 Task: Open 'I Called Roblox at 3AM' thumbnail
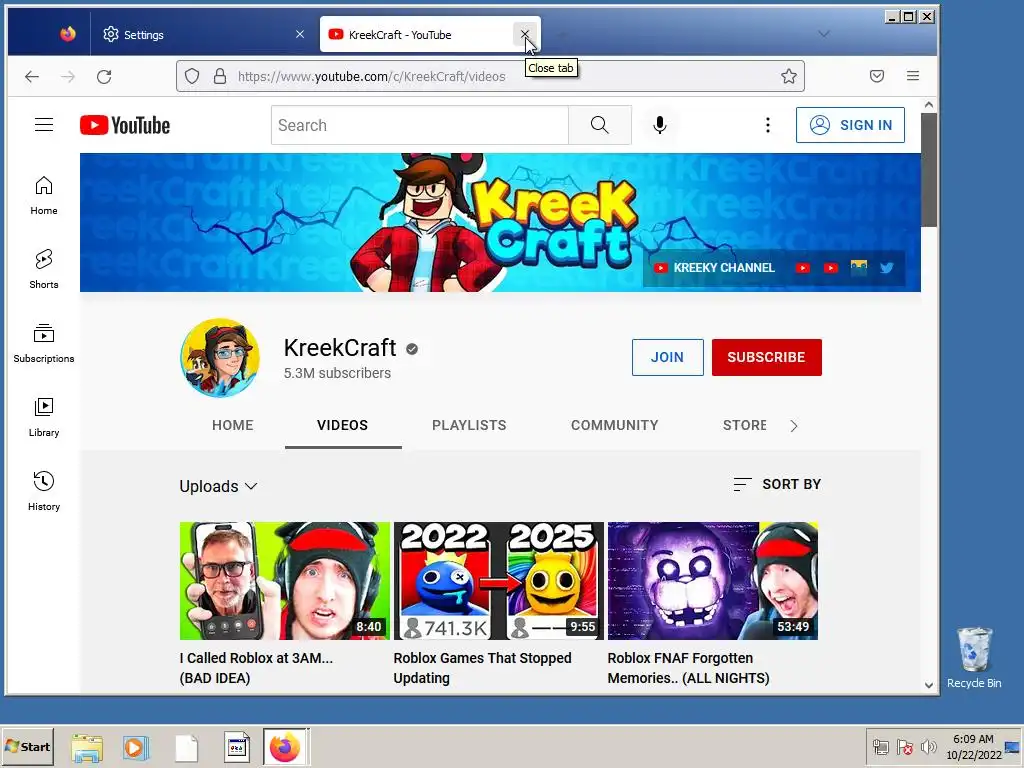tap(285, 581)
